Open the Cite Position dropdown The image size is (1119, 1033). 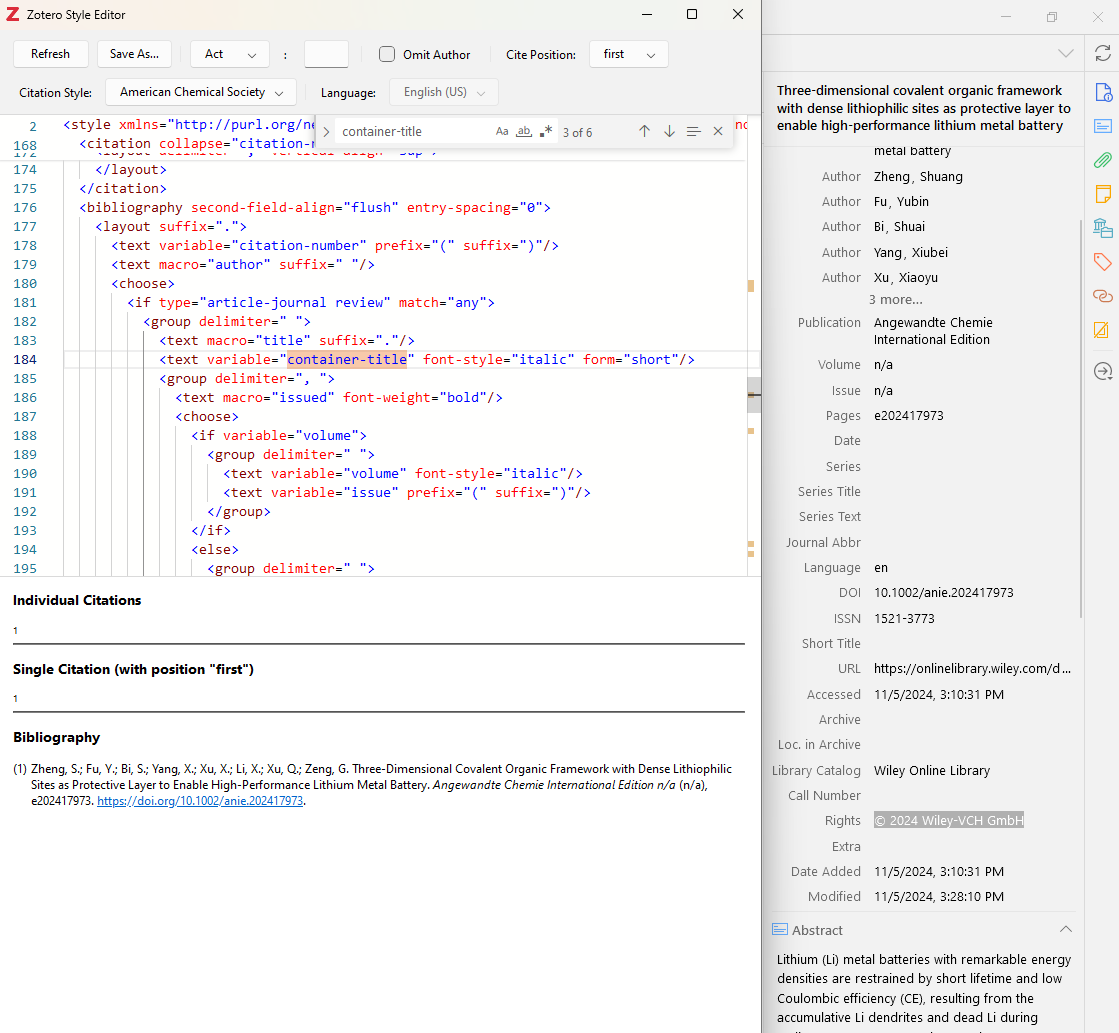[x=629, y=54]
